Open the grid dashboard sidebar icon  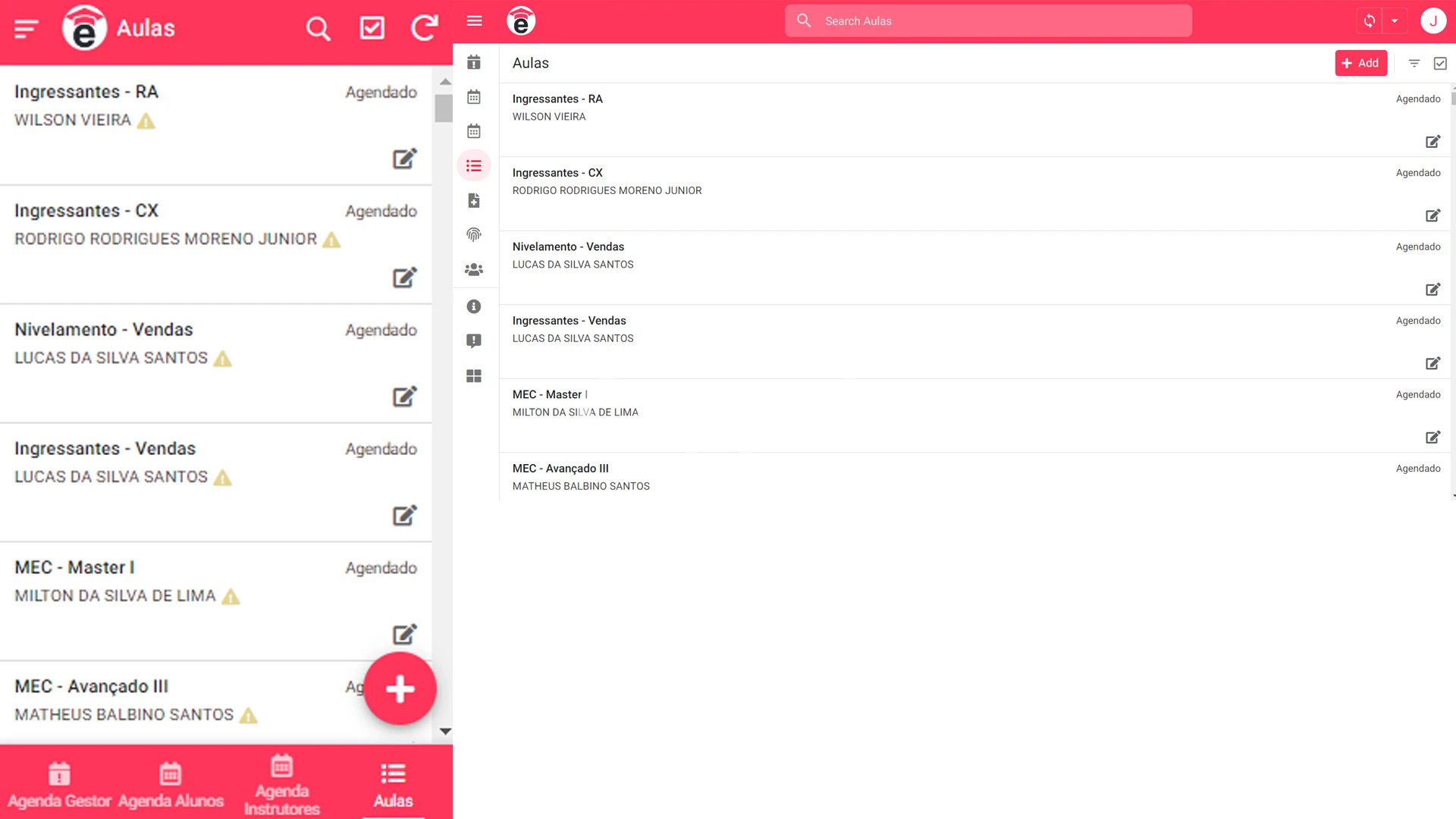(474, 376)
